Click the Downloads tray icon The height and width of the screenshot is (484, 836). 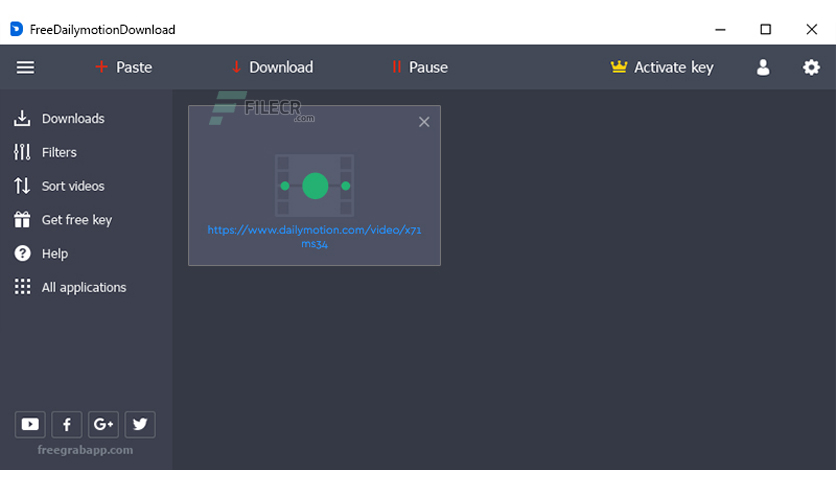point(22,118)
